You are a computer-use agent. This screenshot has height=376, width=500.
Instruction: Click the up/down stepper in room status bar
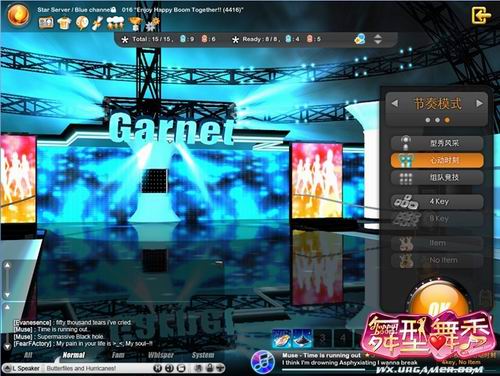[378, 39]
